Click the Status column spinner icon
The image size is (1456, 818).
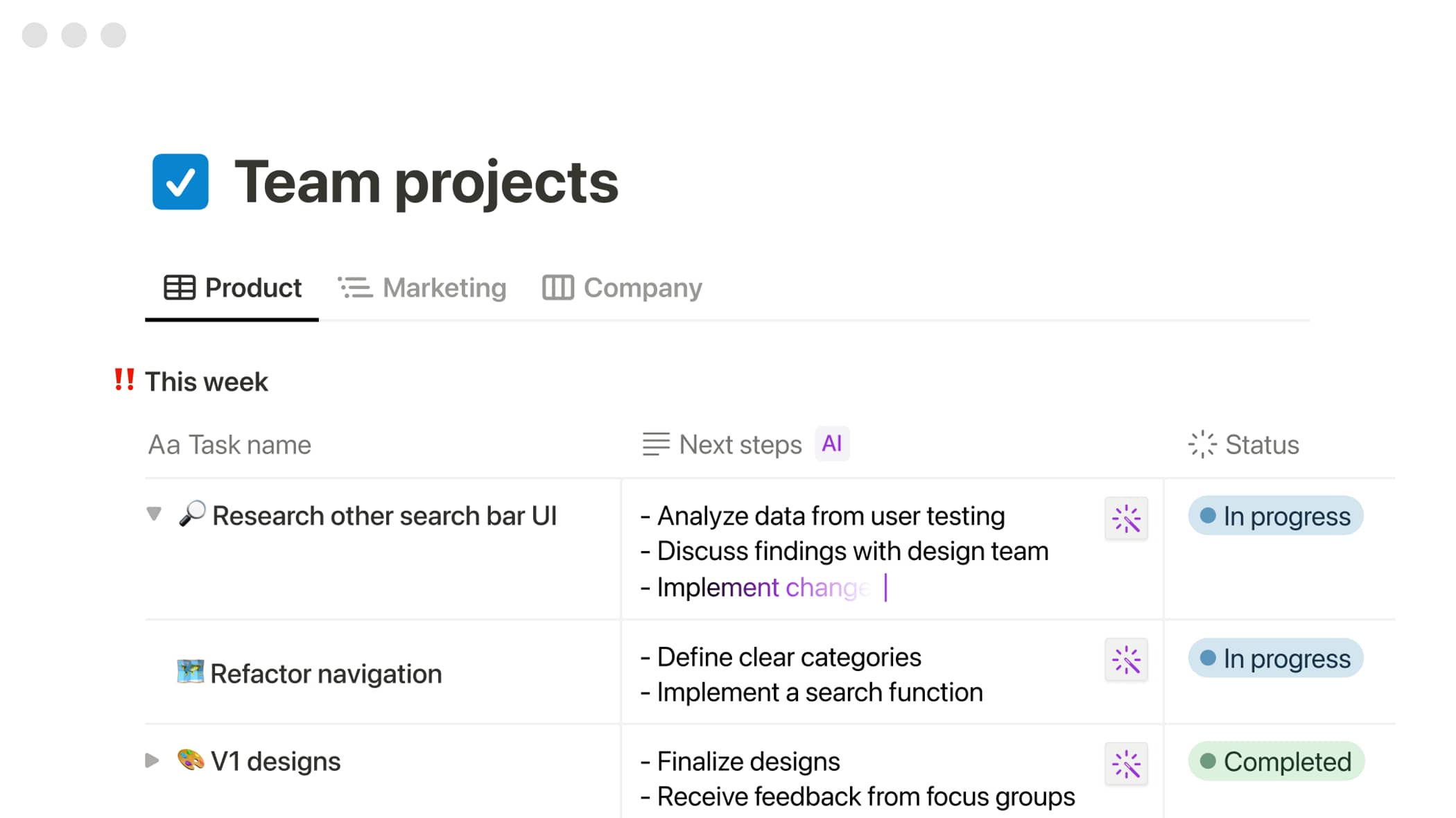click(x=1202, y=444)
